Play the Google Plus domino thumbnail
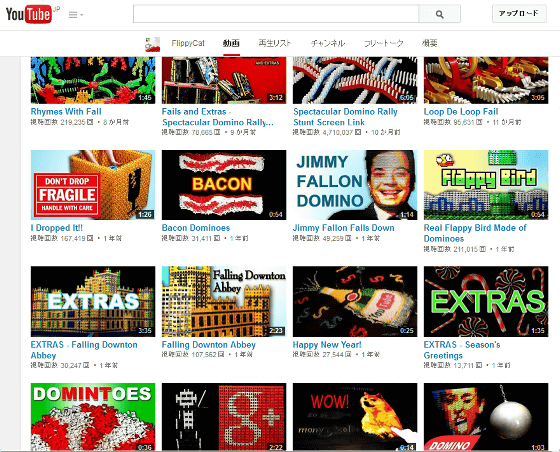The image size is (560, 452). (224, 417)
